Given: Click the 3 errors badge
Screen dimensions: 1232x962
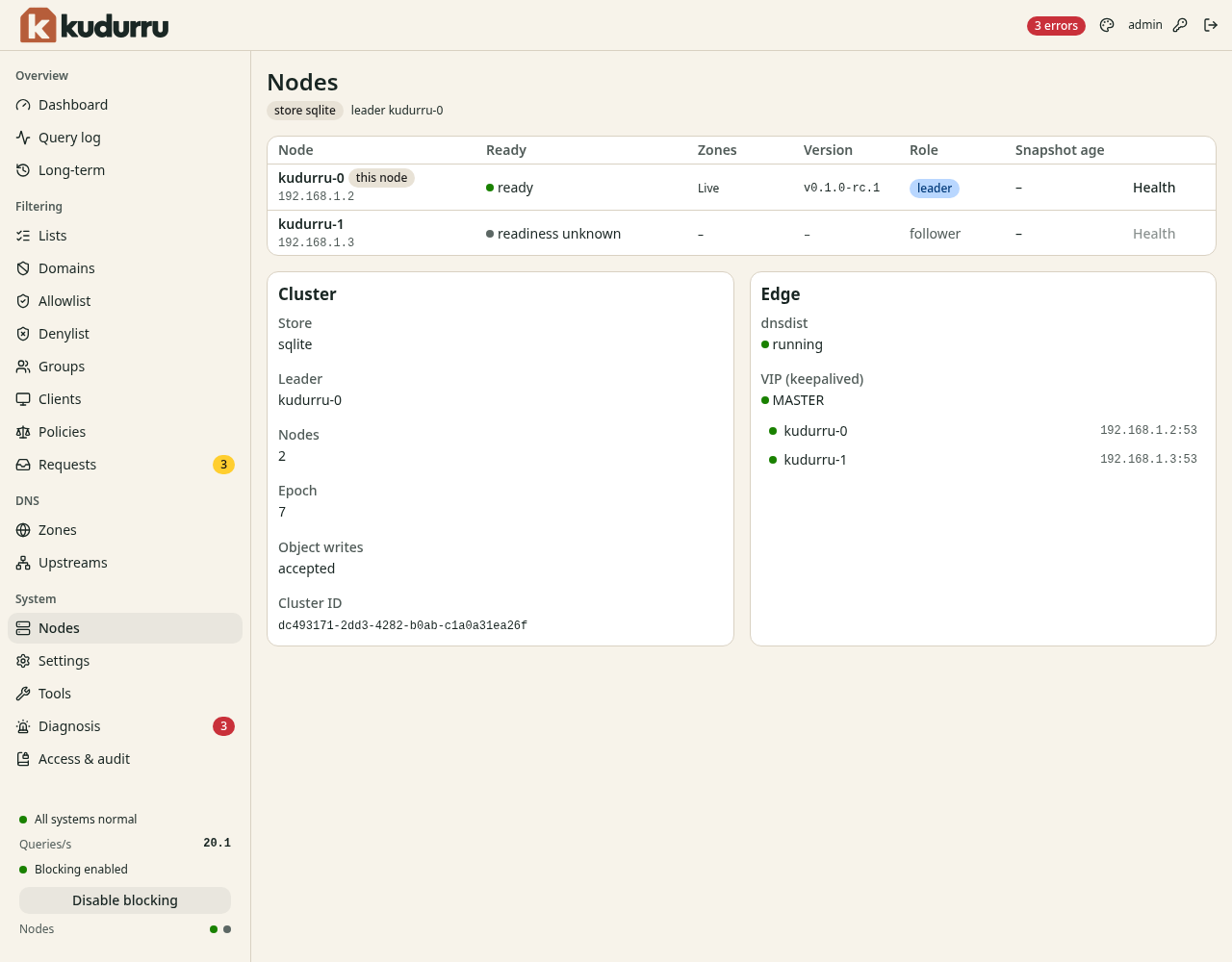Looking at the screenshot, I should click(1056, 26).
